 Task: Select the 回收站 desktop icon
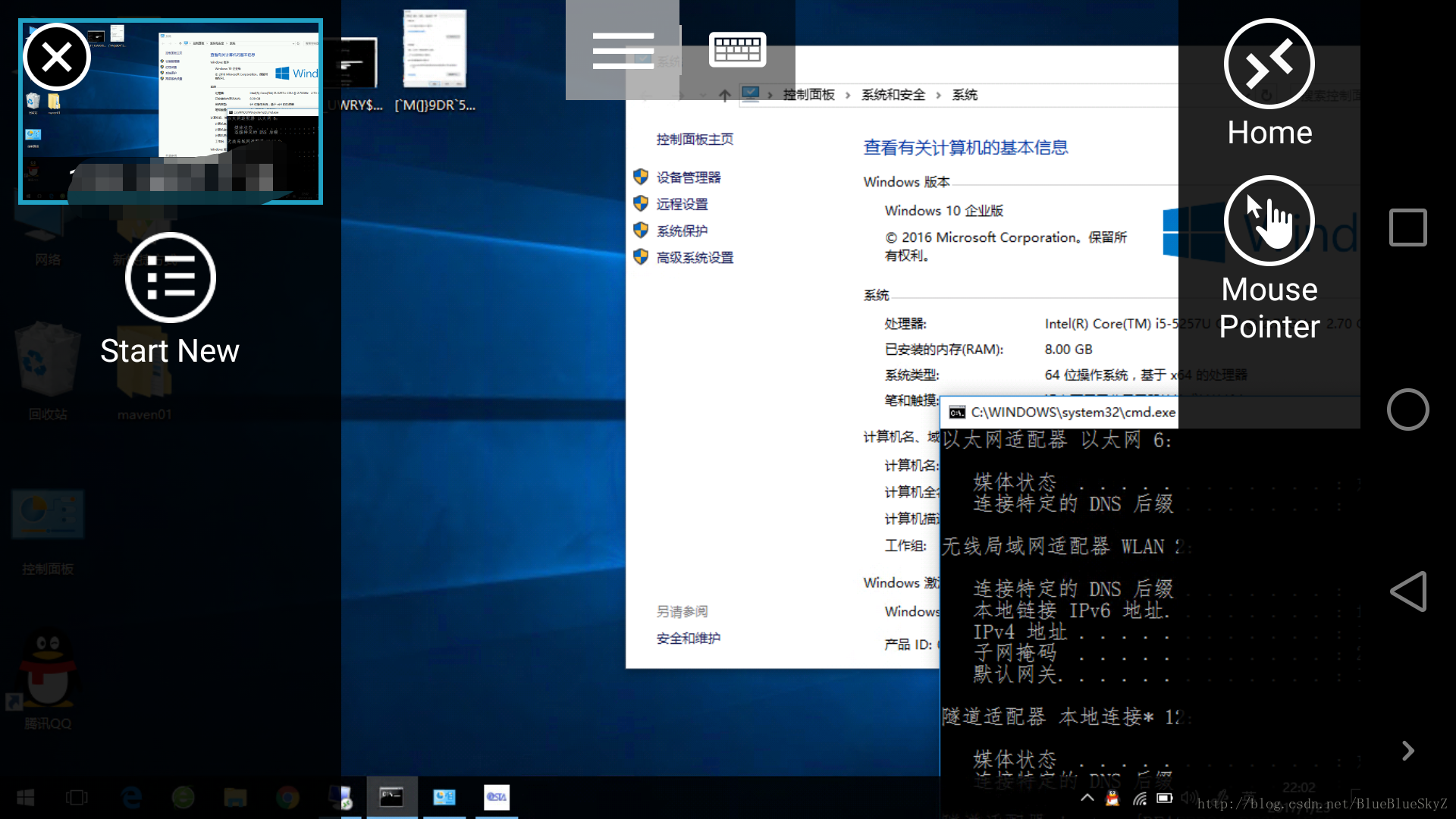click(48, 372)
